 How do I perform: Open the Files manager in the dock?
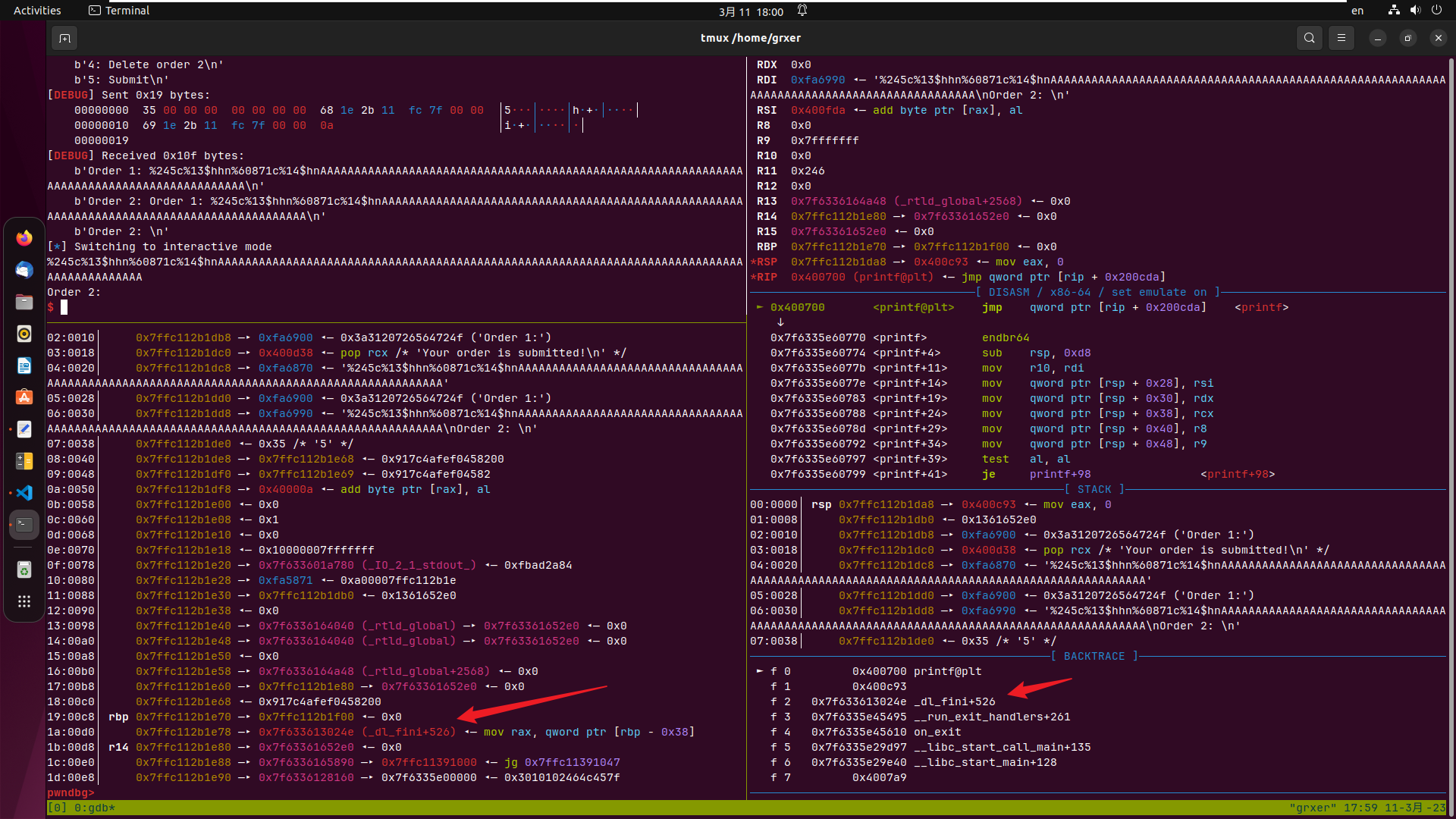(x=24, y=302)
